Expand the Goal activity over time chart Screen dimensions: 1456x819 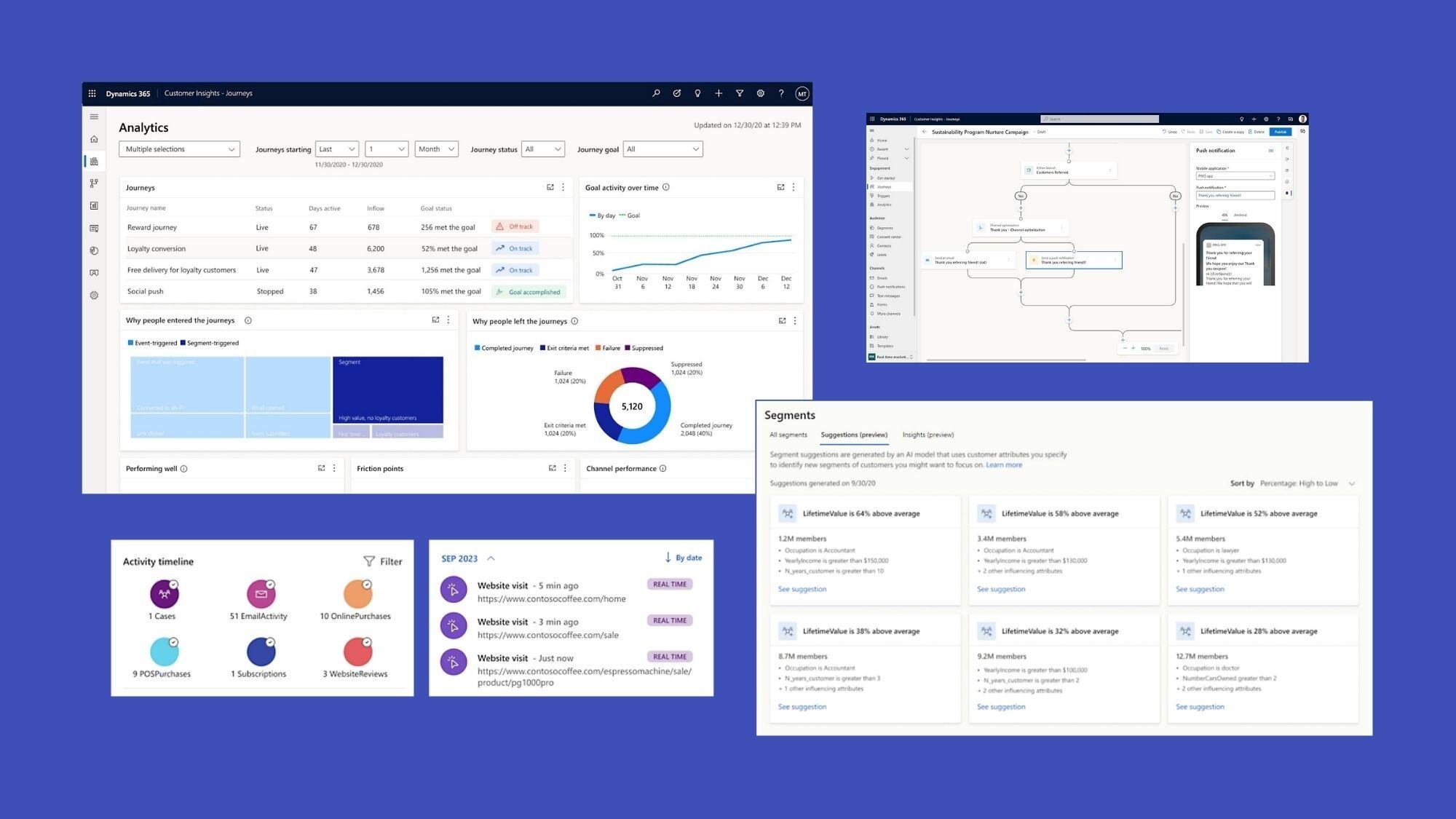(781, 187)
